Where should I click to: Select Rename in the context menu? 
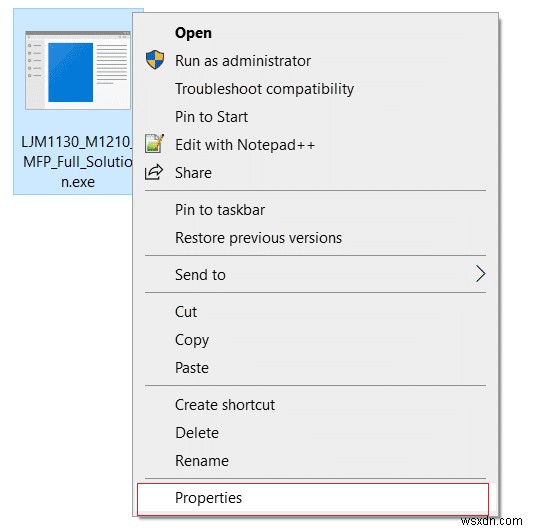[x=202, y=461]
